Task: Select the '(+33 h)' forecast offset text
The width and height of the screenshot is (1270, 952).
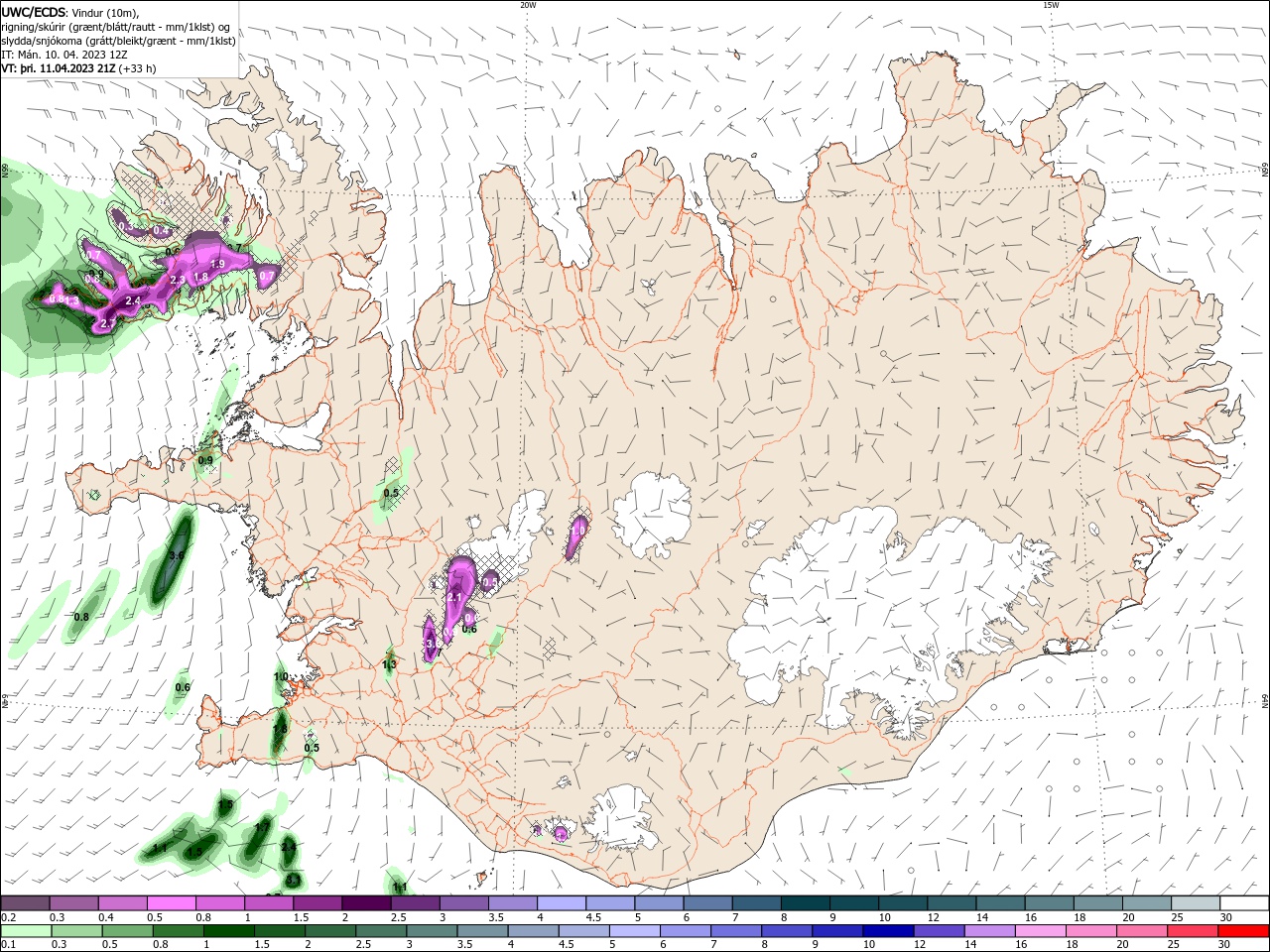Action: click(137, 69)
